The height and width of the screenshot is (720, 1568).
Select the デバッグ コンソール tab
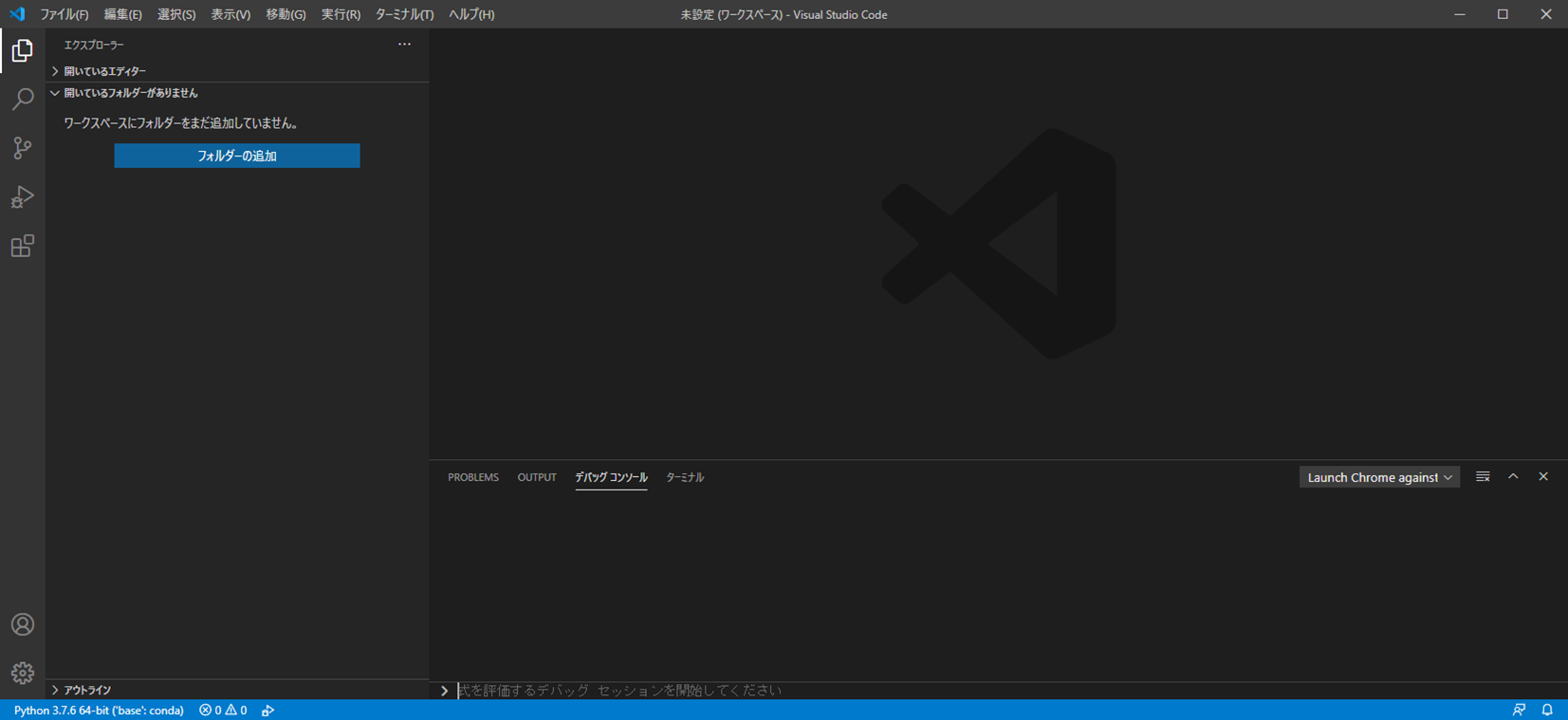coord(611,477)
